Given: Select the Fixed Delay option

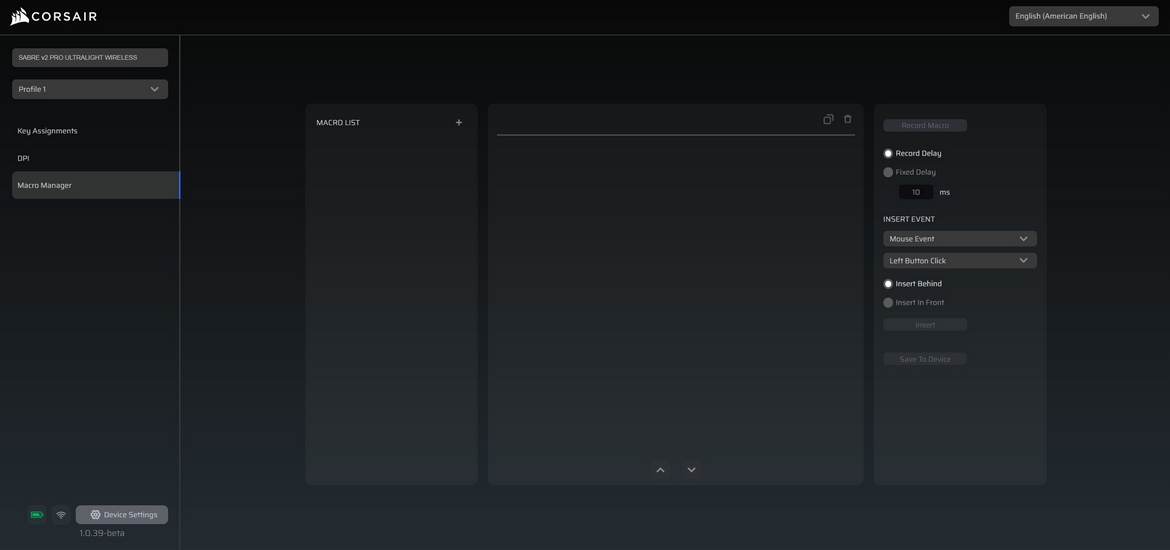Looking at the screenshot, I should point(888,172).
